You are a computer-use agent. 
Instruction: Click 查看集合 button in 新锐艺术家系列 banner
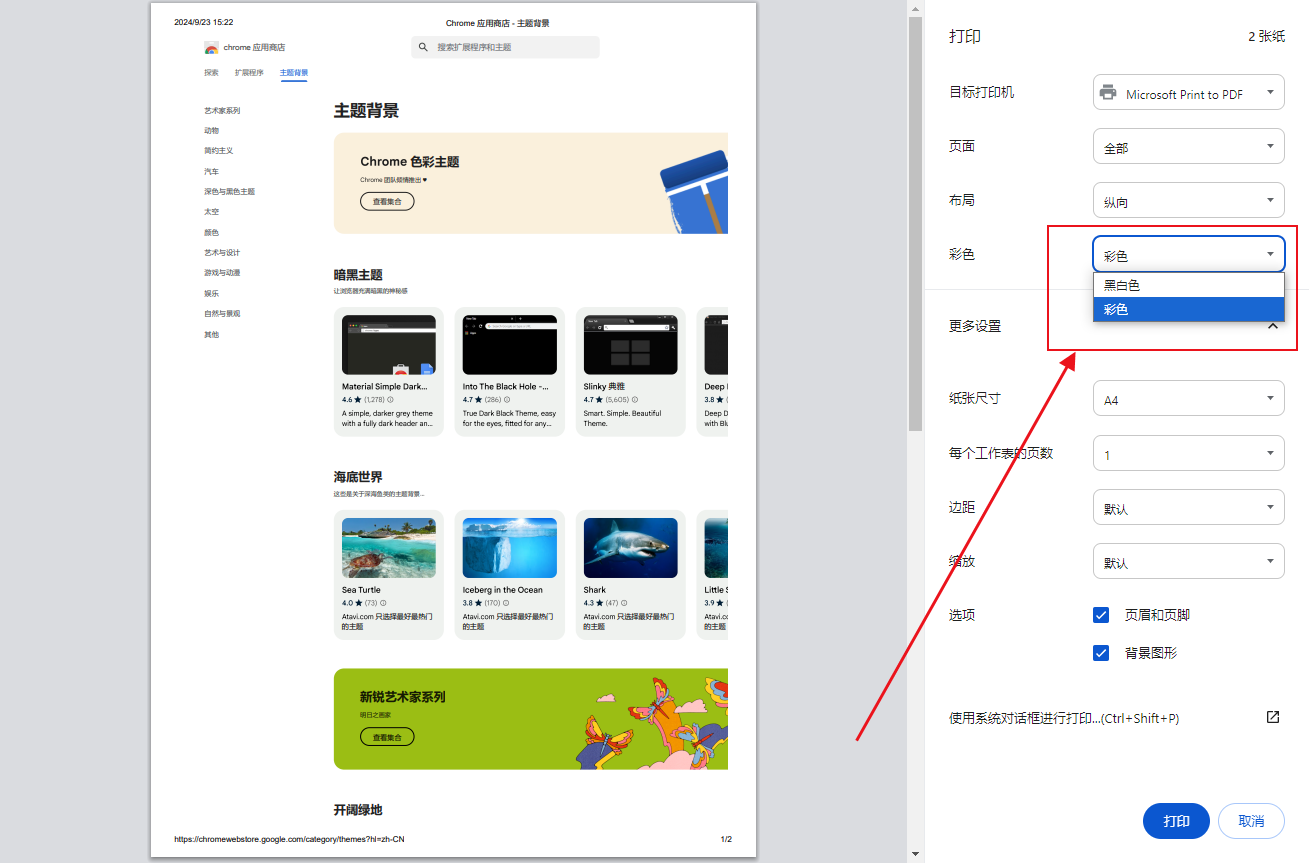pyautogui.click(x=387, y=737)
